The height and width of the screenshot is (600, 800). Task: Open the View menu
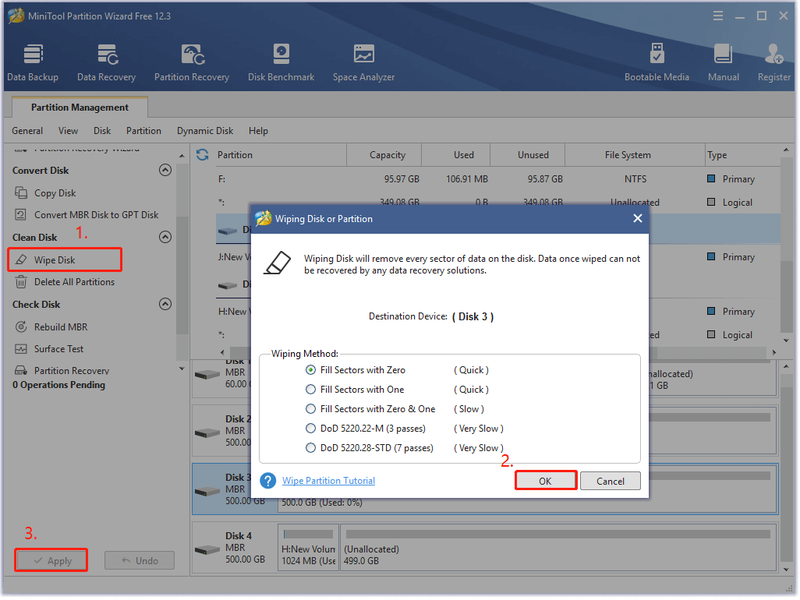[x=68, y=131]
